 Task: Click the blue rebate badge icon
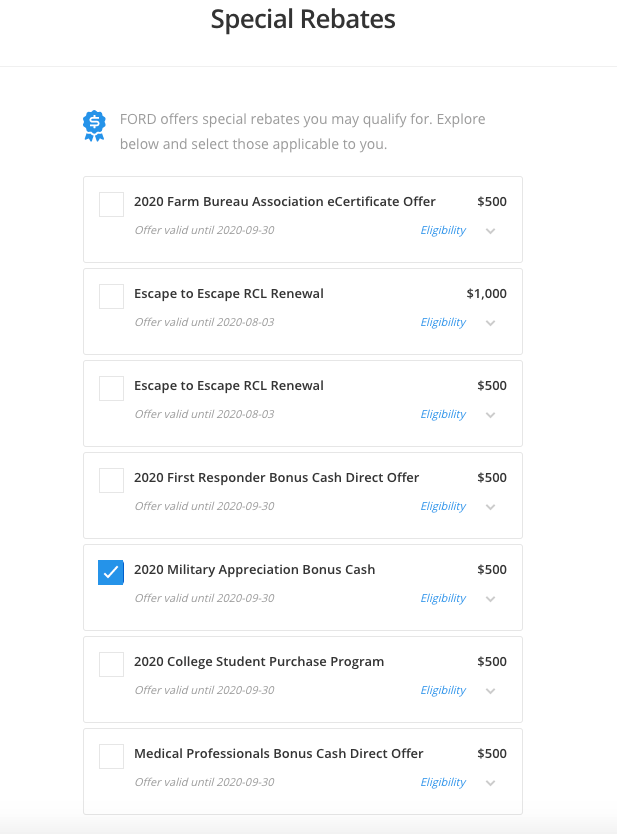94,125
